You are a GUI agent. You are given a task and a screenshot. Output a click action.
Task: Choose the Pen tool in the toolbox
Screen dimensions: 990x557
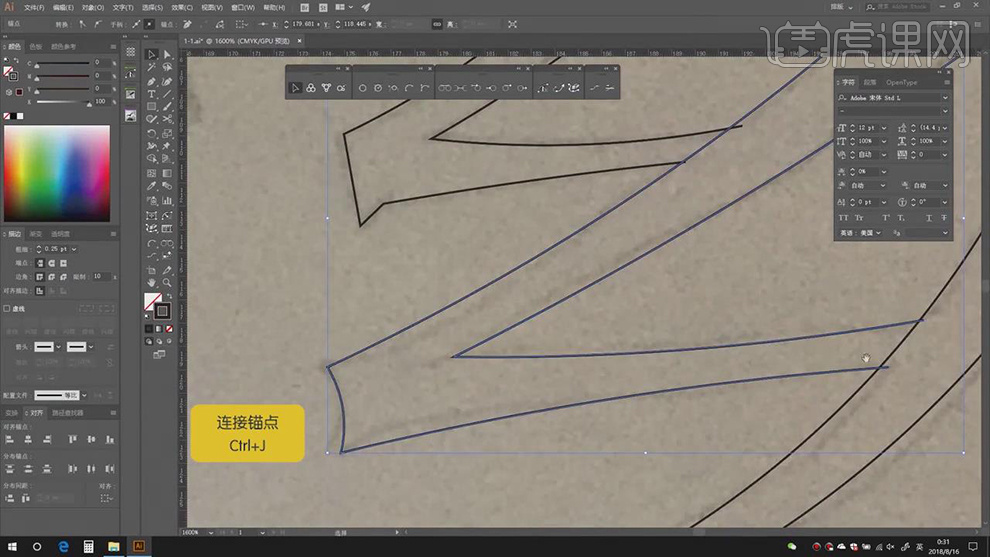point(152,81)
